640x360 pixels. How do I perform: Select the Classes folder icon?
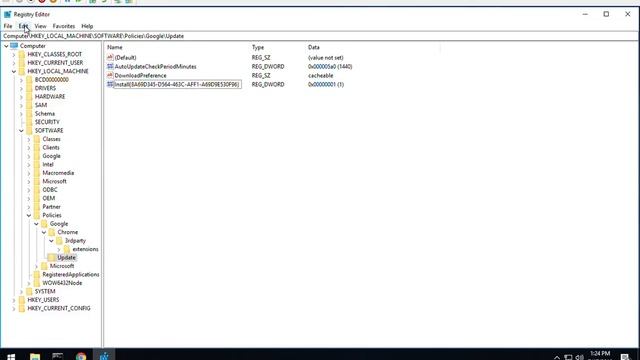[x=37, y=139]
